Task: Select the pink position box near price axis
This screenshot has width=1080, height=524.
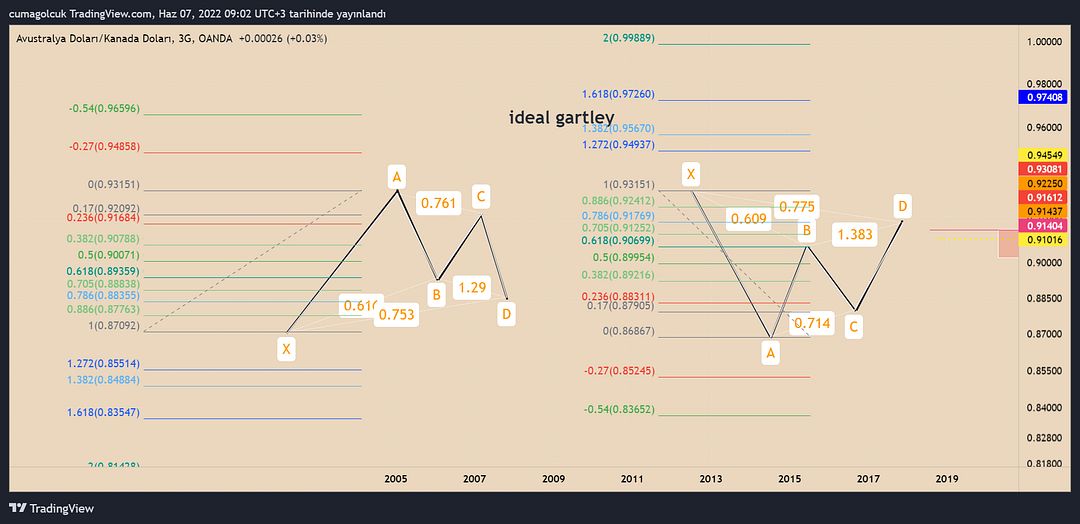Action: 1007,243
